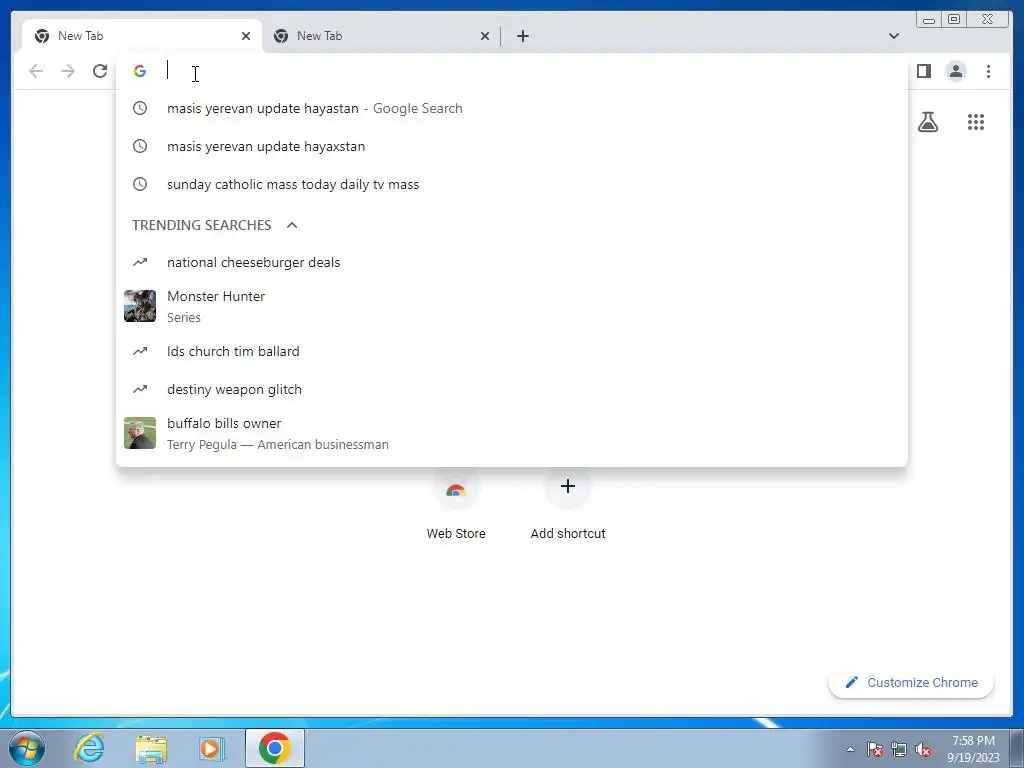1024x768 pixels.
Task: Choose 'sunday catholic mass today daily tv mass'
Action: (511, 184)
